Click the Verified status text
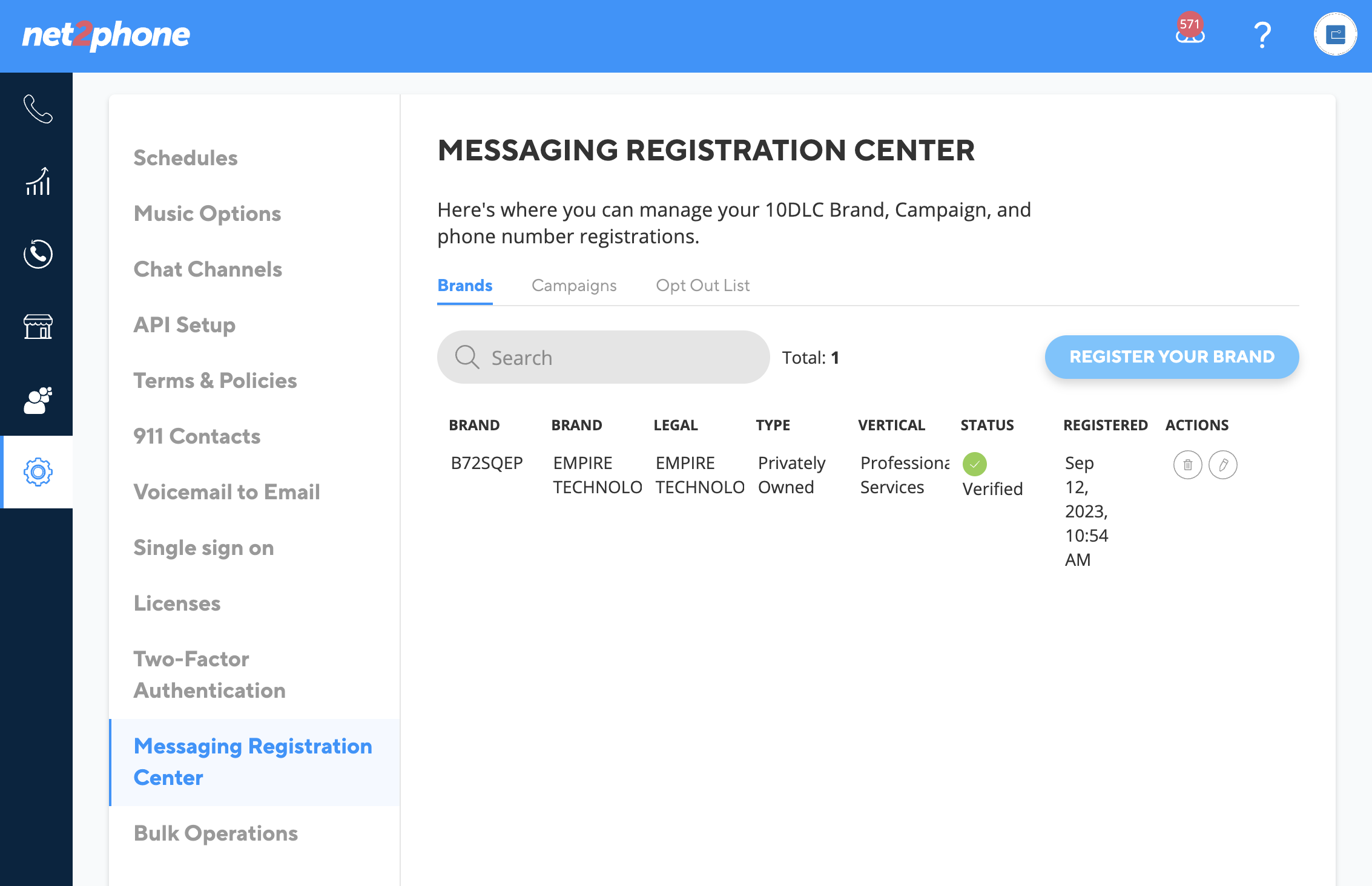This screenshot has width=1372, height=886. pos(992,489)
